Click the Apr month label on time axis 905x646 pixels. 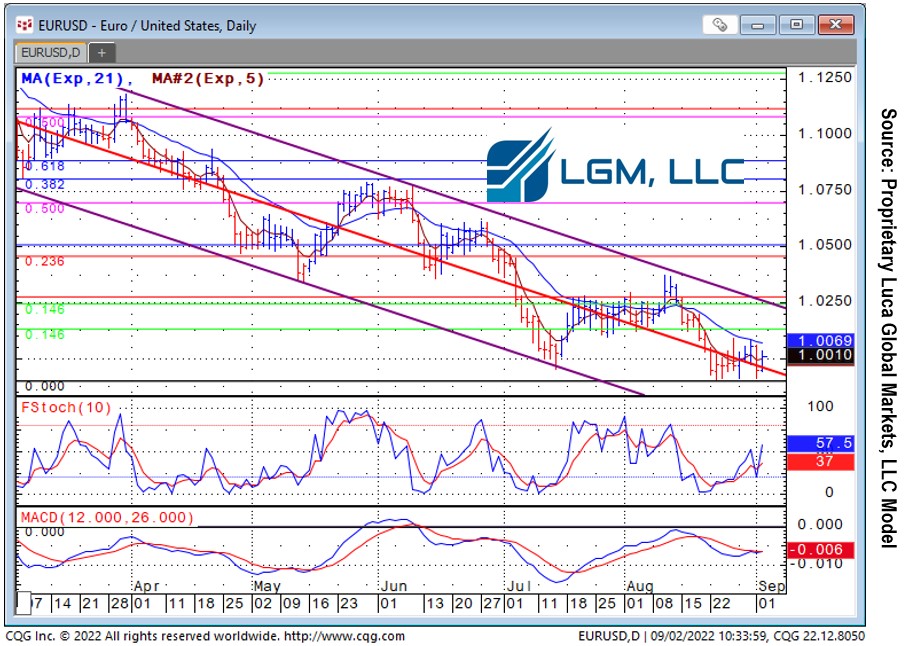pos(146,587)
